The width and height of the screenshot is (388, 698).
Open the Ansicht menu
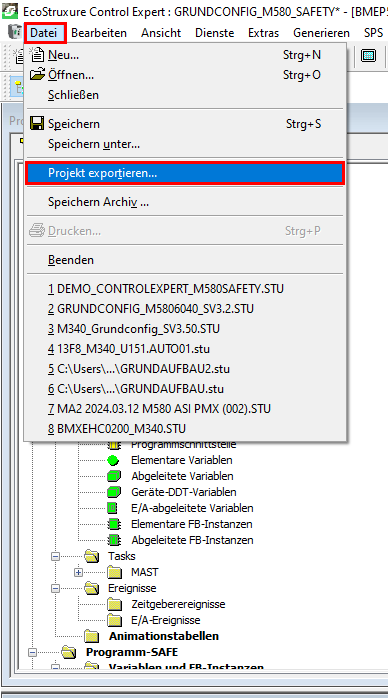[x=161, y=32]
